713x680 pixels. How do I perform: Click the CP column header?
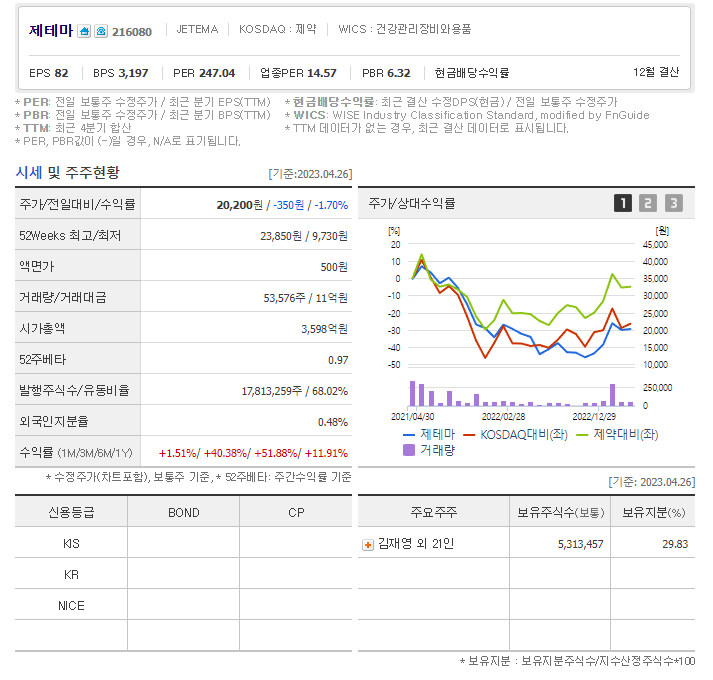click(296, 513)
